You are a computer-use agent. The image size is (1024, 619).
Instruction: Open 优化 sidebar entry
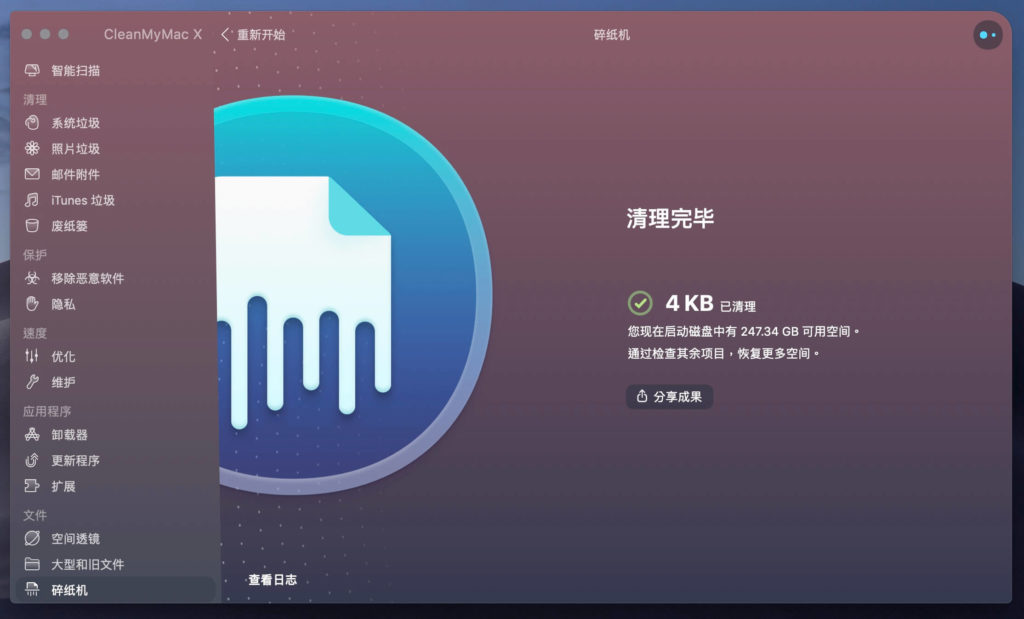63,357
